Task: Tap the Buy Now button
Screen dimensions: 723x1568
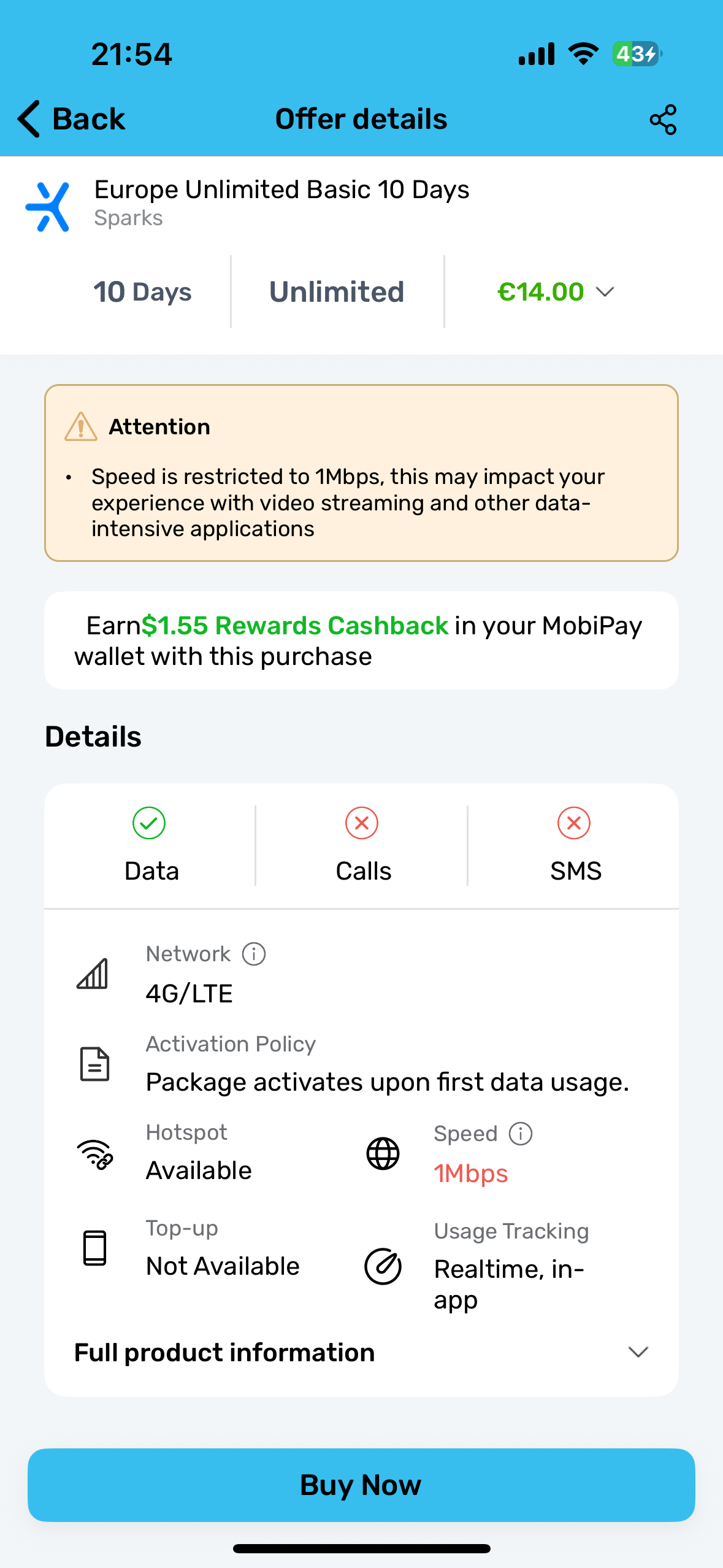Action: click(x=361, y=1485)
